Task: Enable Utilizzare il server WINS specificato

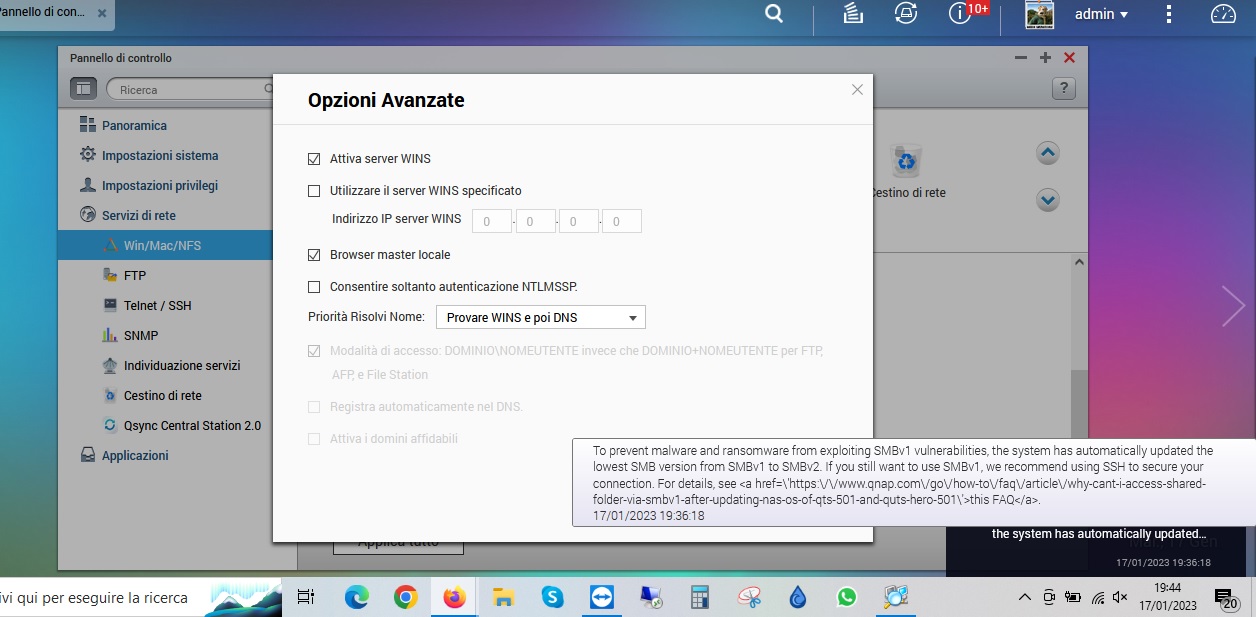Action: tap(314, 191)
